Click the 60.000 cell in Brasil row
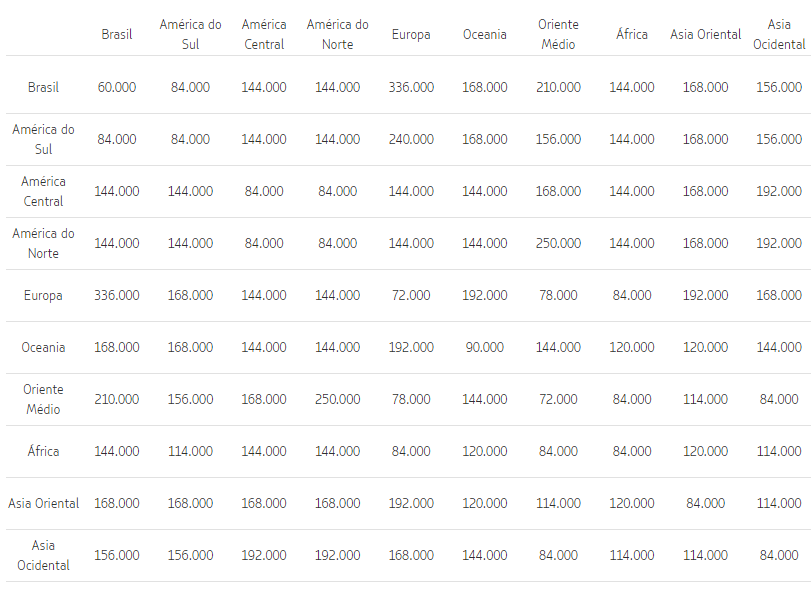Viewport: 811px width, 597px height. point(117,87)
